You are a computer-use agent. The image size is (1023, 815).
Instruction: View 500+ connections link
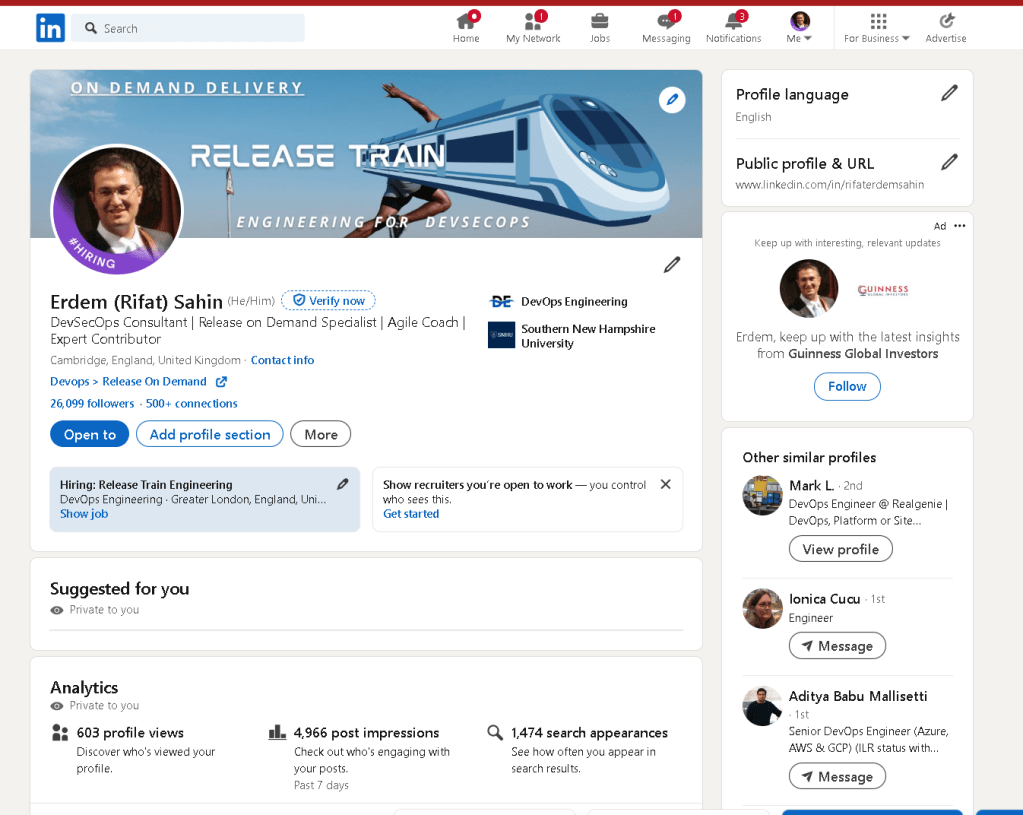191,404
